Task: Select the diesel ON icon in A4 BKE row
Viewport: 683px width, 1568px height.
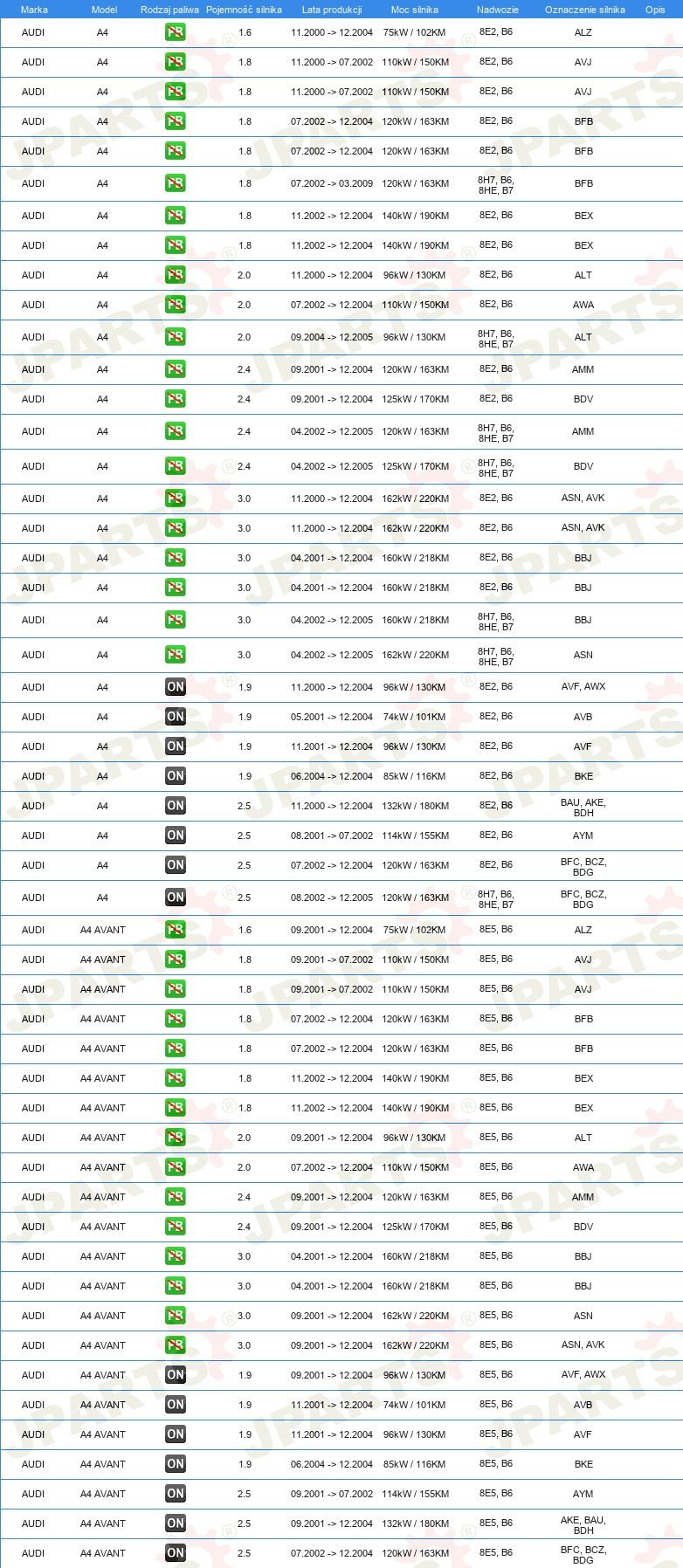Action: pos(176,776)
